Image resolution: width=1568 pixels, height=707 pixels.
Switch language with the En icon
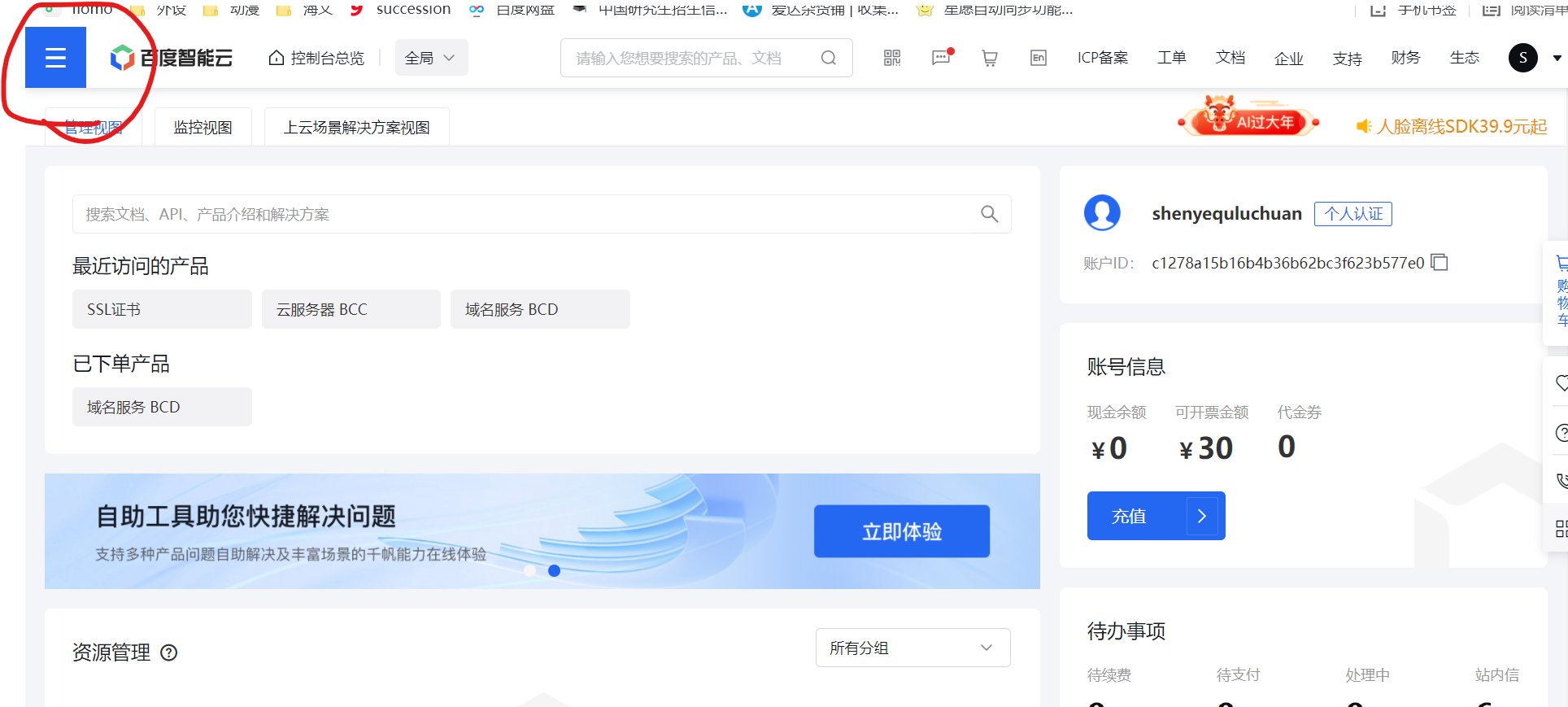(1039, 58)
